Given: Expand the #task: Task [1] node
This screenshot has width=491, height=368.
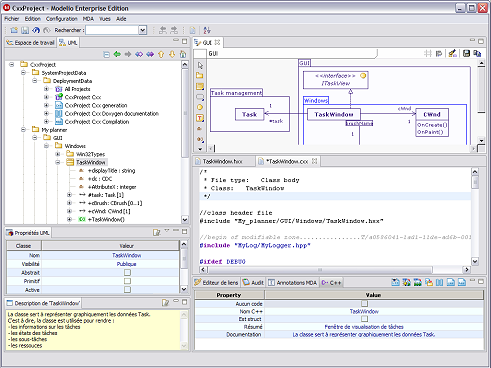Looking at the screenshot, I should 69,195.
